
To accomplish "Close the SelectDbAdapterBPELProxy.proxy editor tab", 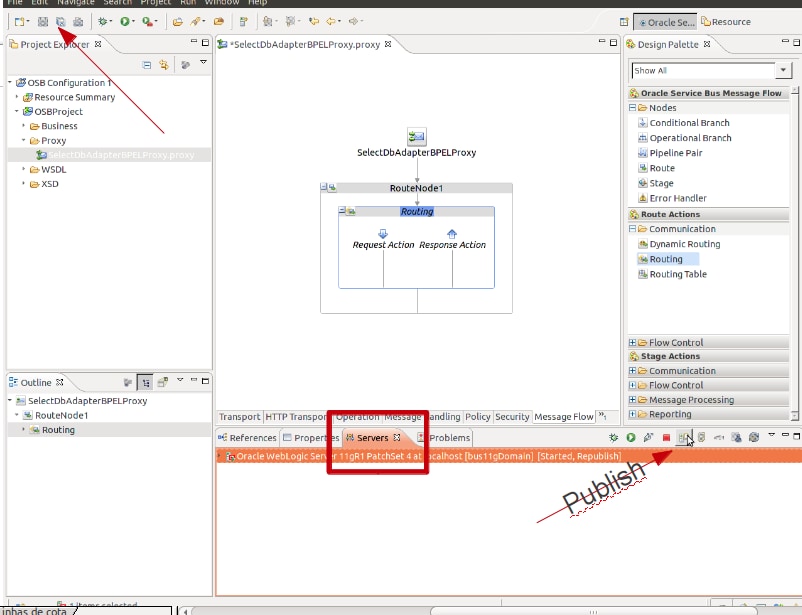I will tap(388, 44).
